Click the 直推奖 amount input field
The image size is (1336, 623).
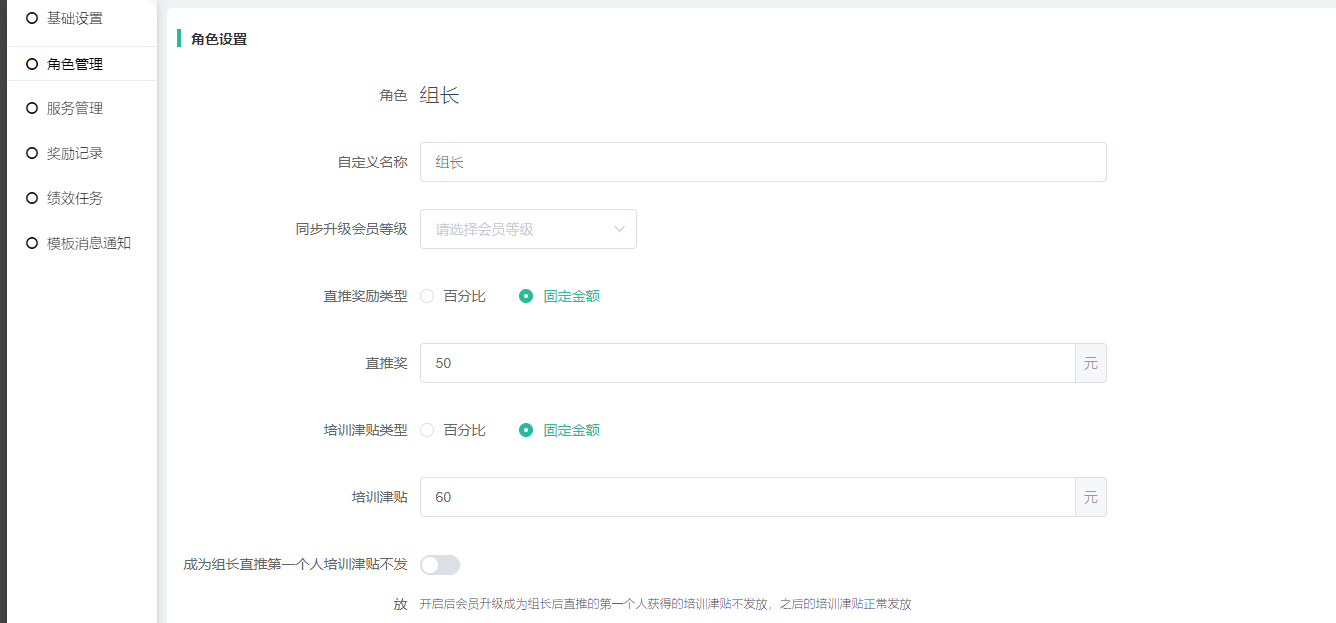click(746, 363)
